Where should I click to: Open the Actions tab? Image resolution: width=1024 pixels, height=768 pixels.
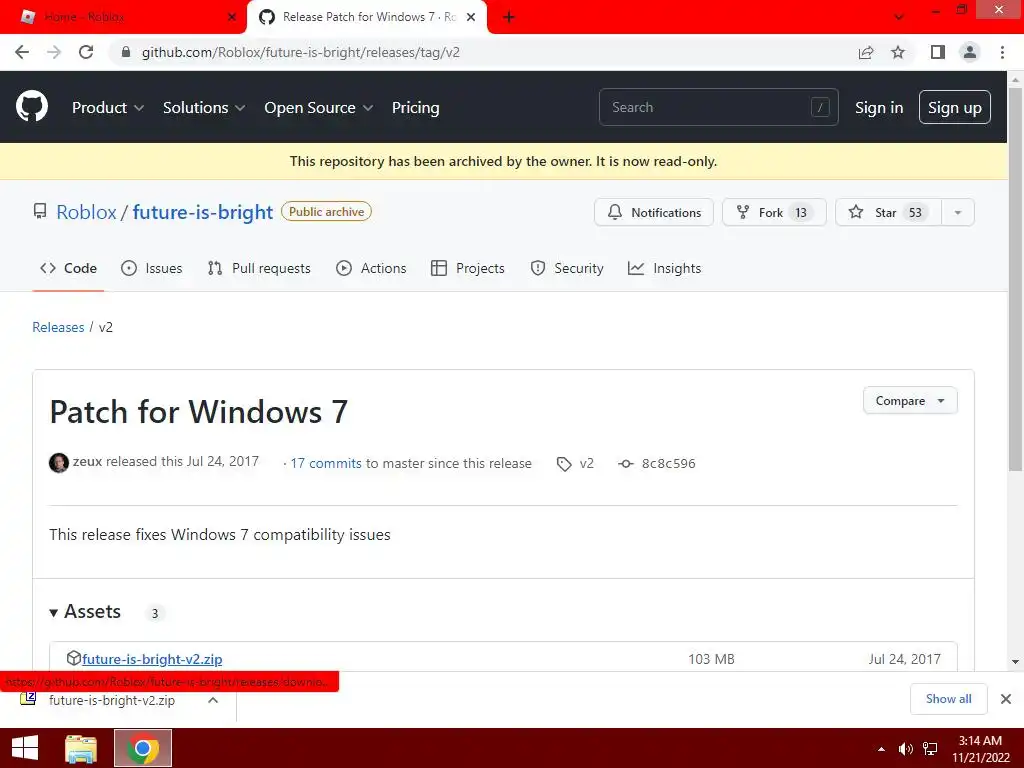click(x=371, y=268)
